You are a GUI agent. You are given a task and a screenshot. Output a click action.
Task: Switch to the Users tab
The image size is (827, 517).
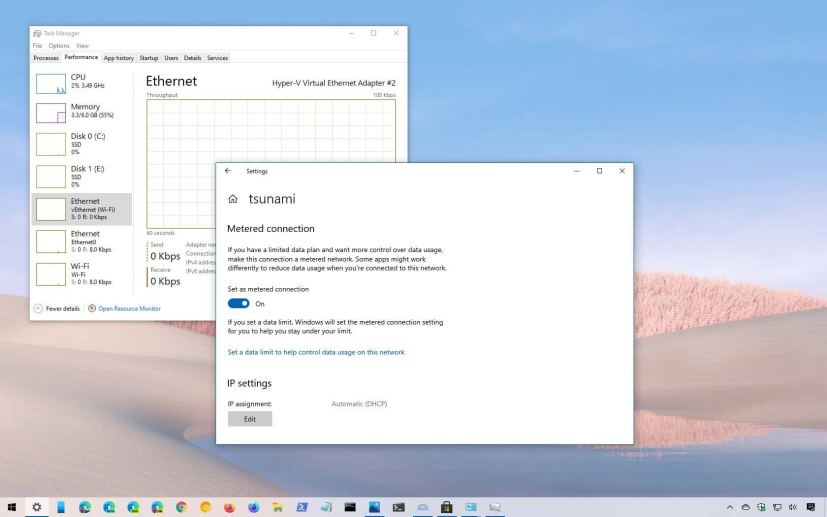[x=171, y=58]
